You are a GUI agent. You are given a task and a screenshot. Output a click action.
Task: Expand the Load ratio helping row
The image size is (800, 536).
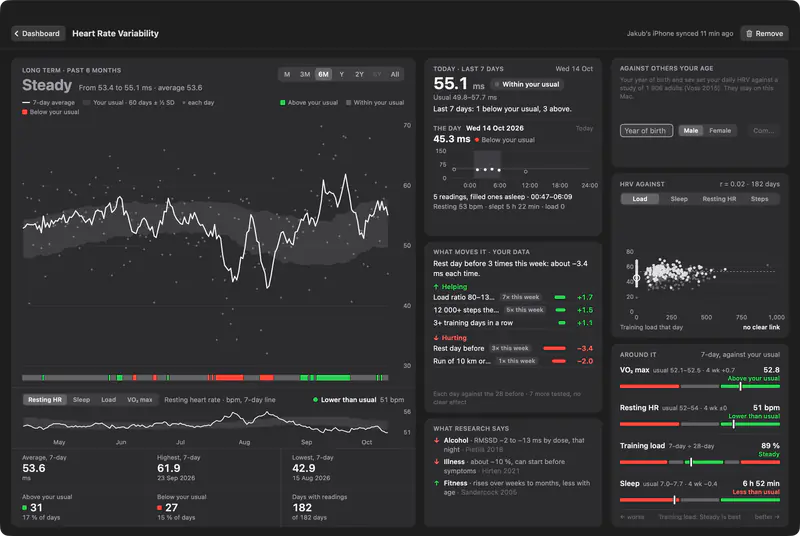point(513,297)
